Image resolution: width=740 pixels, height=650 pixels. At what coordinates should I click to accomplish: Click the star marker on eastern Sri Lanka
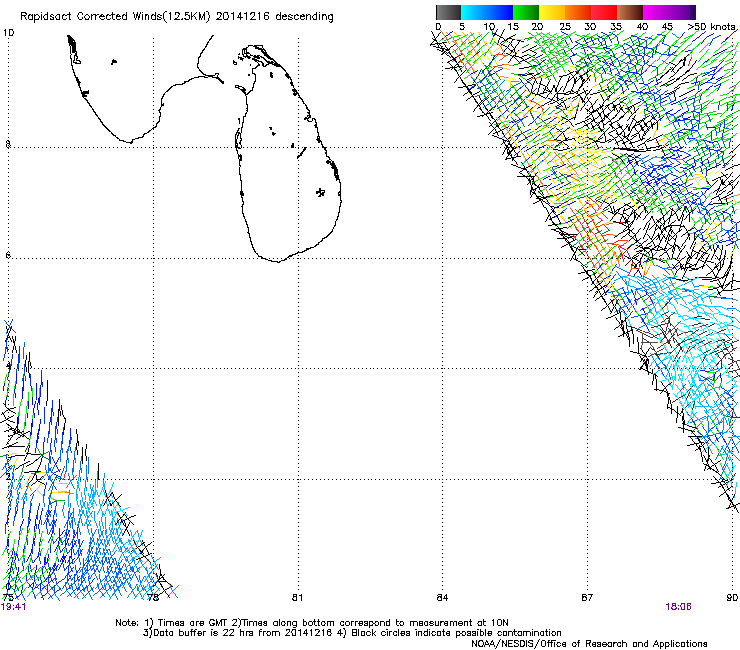320,192
